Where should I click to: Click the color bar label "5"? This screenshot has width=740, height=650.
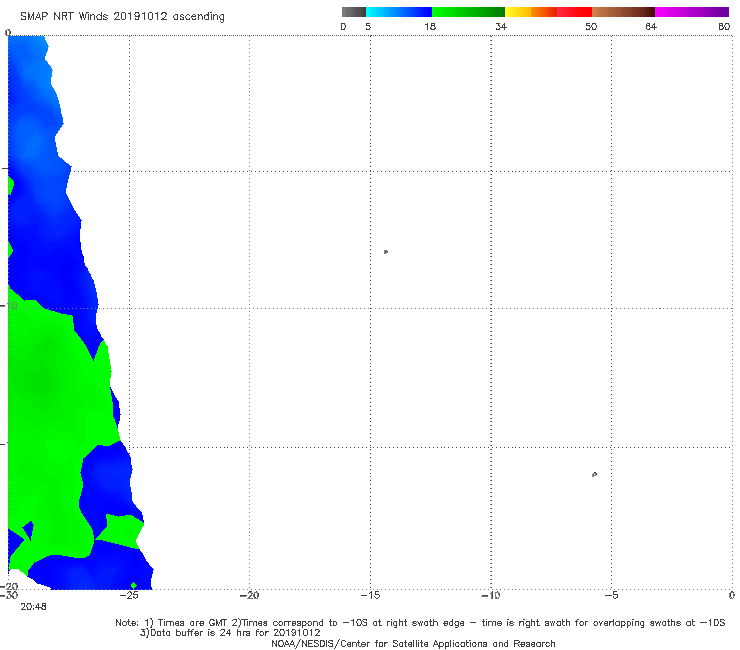[x=368, y=26]
